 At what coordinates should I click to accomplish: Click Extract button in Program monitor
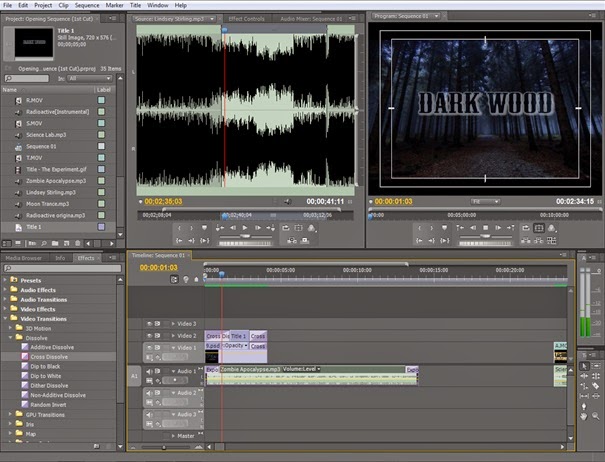click(x=539, y=240)
